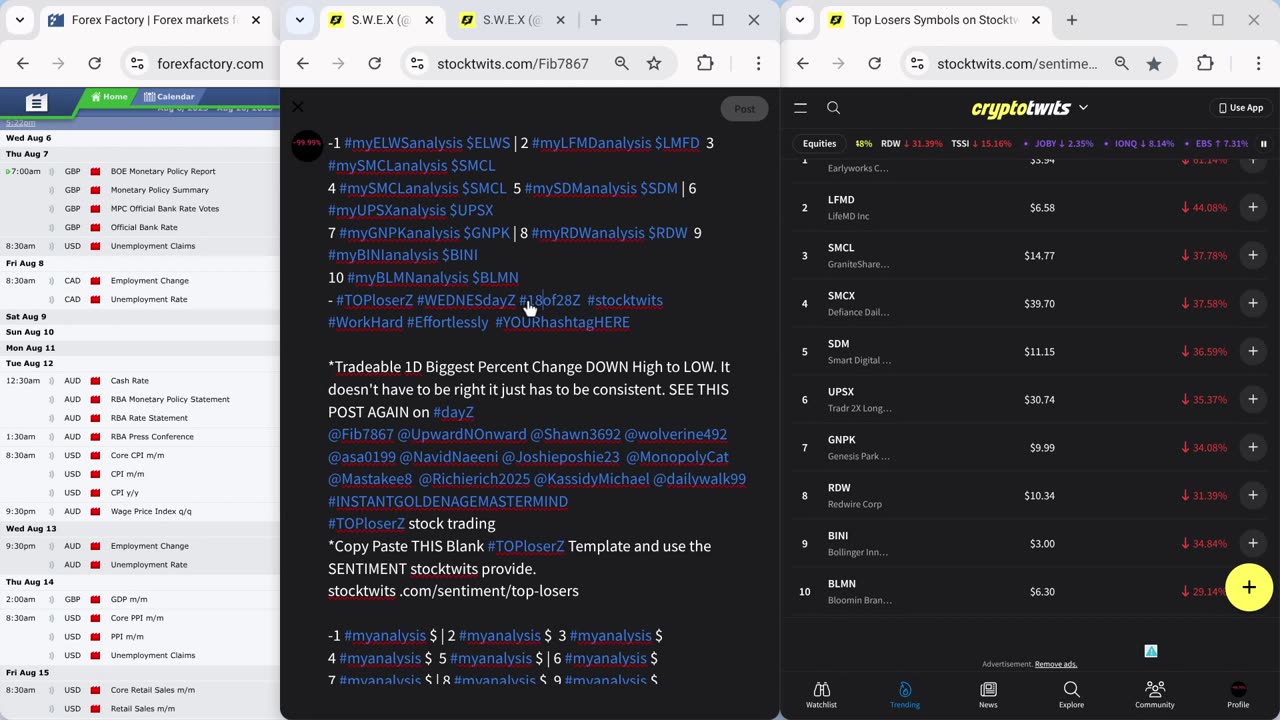
Task: Add LFMD to watchlist
Action: (x=1252, y=207)
